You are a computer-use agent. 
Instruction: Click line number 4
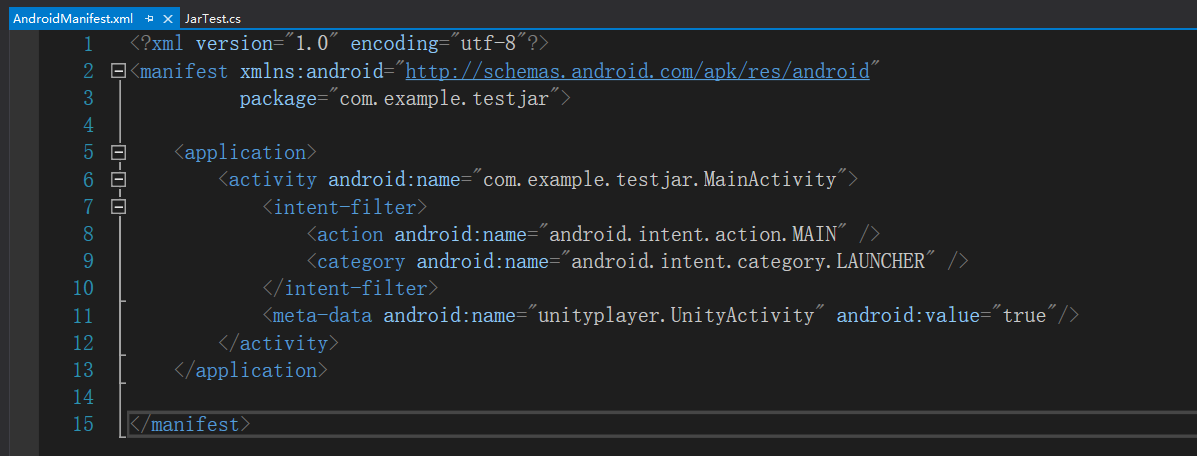coord(88,125)
